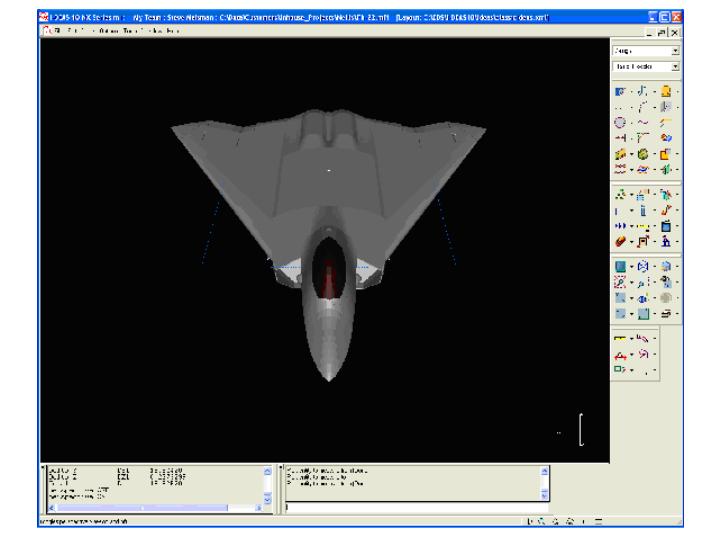Open the Design application dropdown at top right
Screen dimensions: 720x540
click(x=675, y=51)
